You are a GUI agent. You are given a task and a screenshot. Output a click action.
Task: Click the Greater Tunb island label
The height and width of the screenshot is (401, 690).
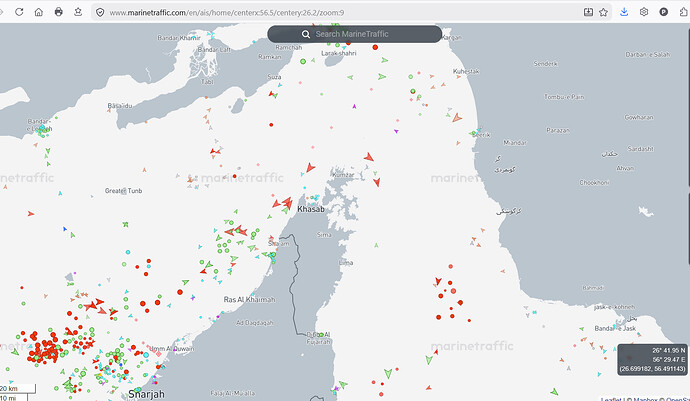(x=123, y=191)
